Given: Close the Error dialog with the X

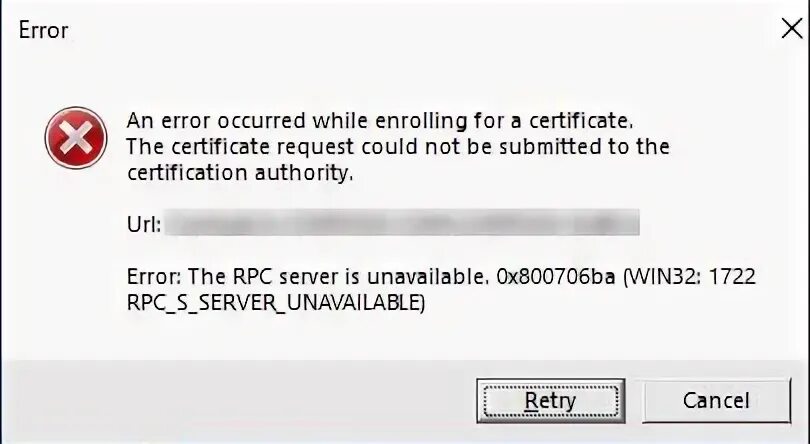Looking at the screenshot, I should pyautogui.click(x=792, y=29).
